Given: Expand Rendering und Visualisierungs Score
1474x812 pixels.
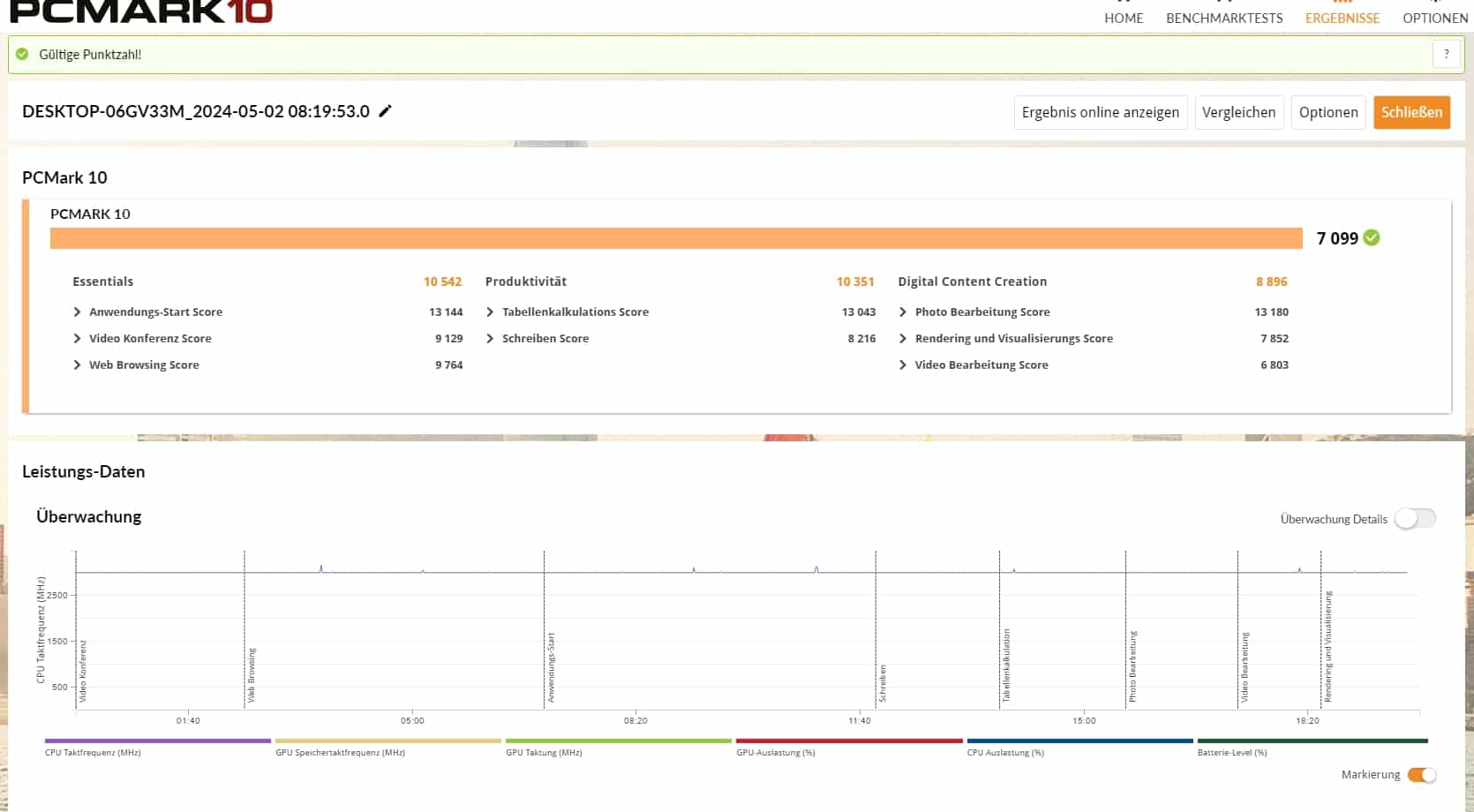Looking at the screenshot, I should tap(903, 338).
